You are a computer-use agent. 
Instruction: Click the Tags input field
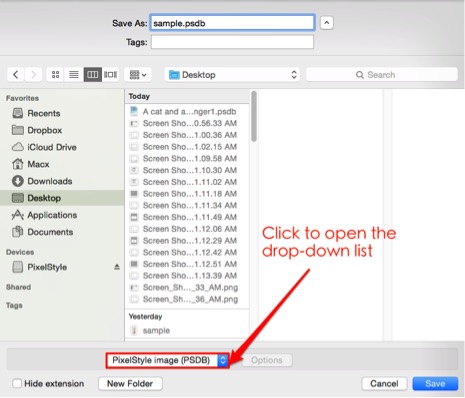click(x=232, y=42)
